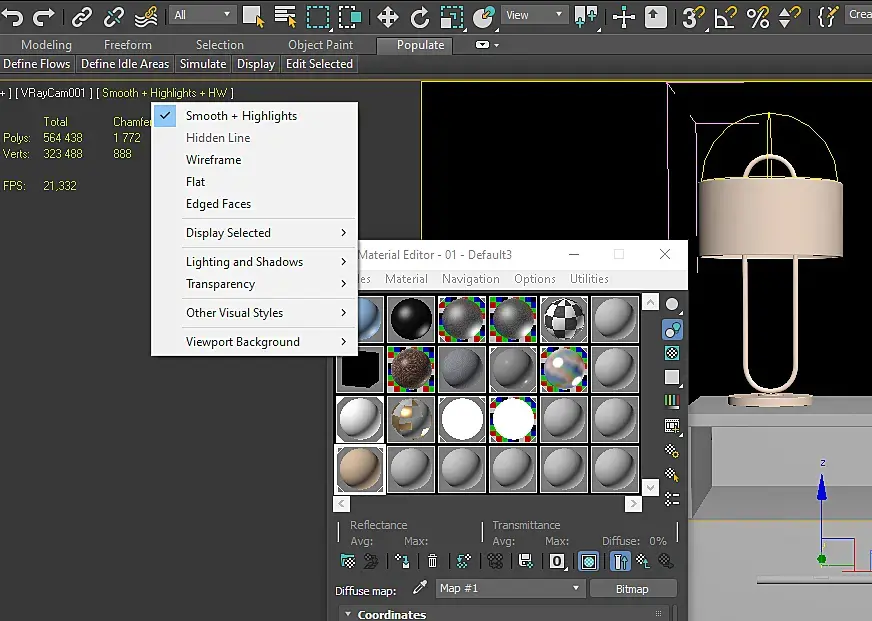The width and height of the screenshot is (872, 621).
Task: Toggle Percent Snap in the main toolbar
Action: tap(758, 16)
